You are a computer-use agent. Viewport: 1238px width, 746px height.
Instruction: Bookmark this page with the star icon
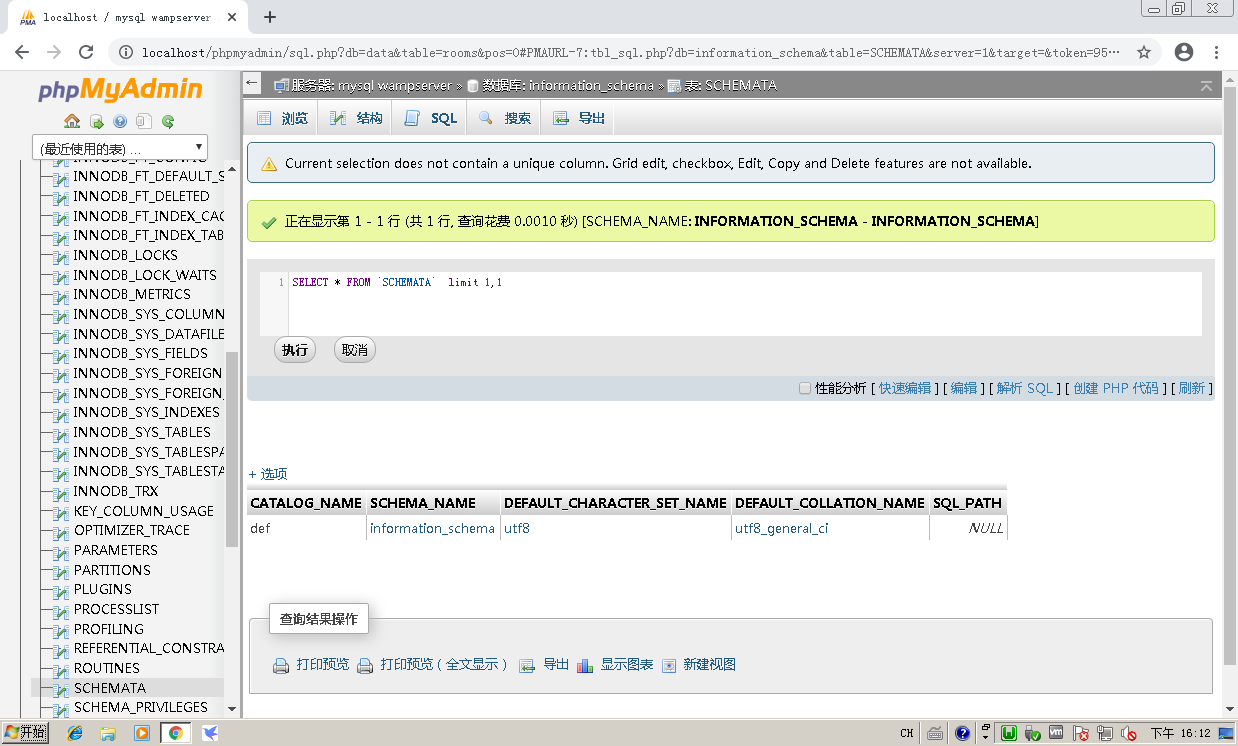click(x=1144, y=52)
